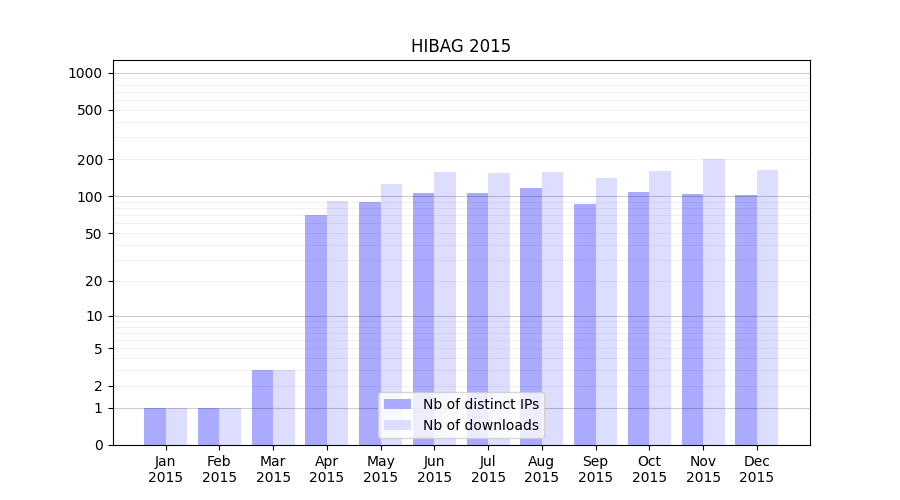Click the Nov 2015 downloads bar
The width and height of the screenshot is (900, 500).
(x=714, y=302)
